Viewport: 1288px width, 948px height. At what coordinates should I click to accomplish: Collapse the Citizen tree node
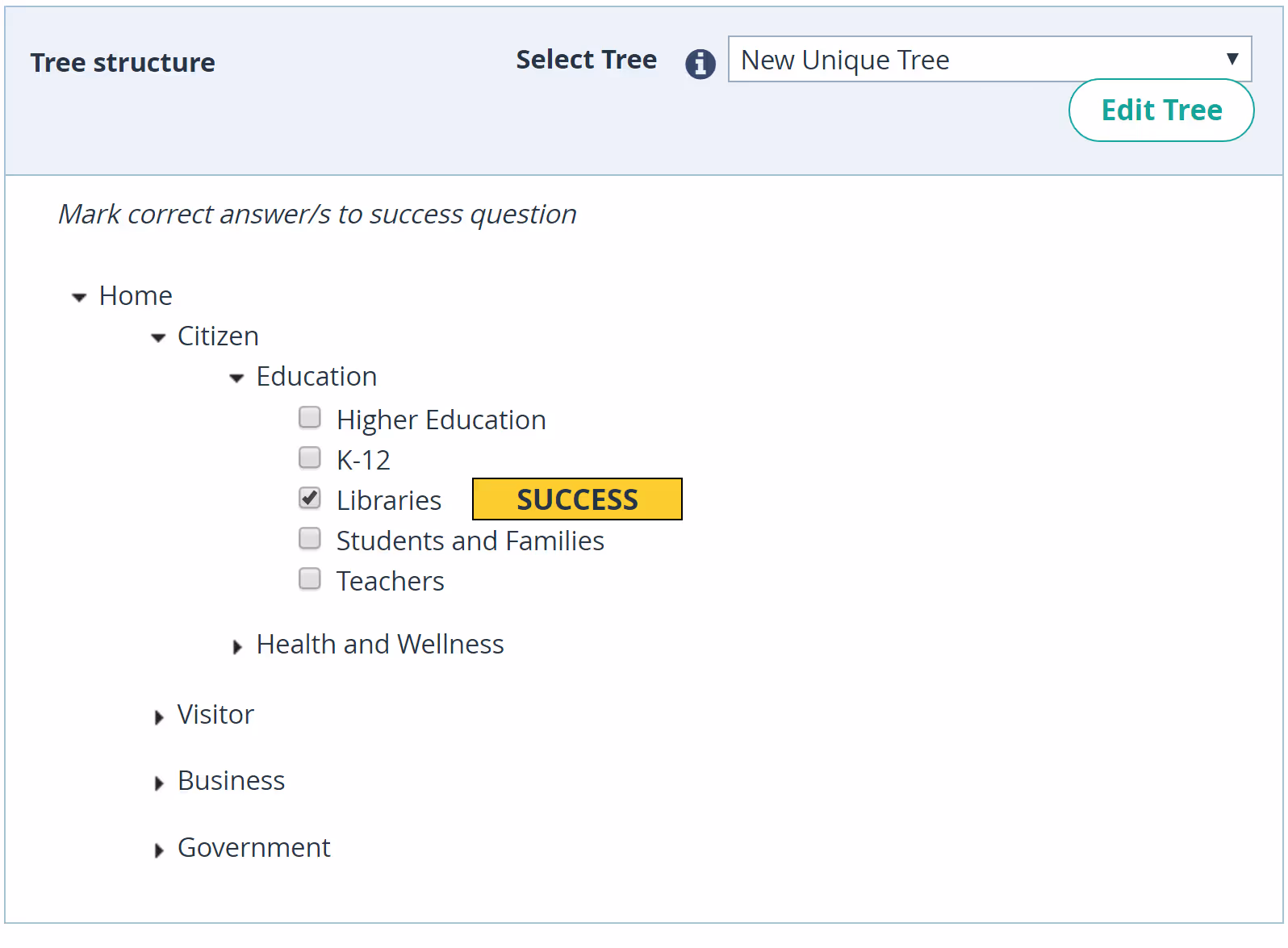coord(158,338)
